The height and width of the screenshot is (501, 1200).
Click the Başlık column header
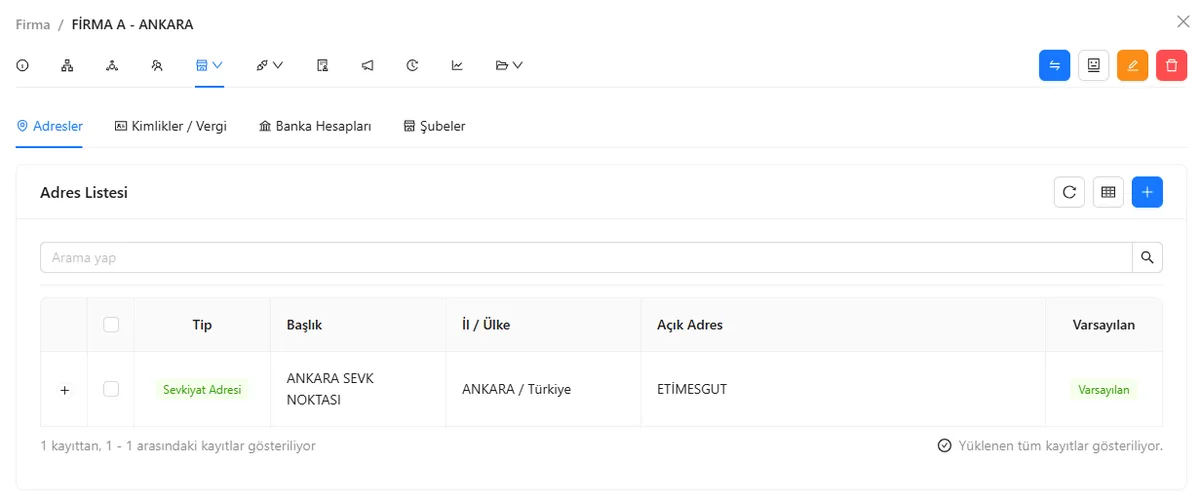359,325
